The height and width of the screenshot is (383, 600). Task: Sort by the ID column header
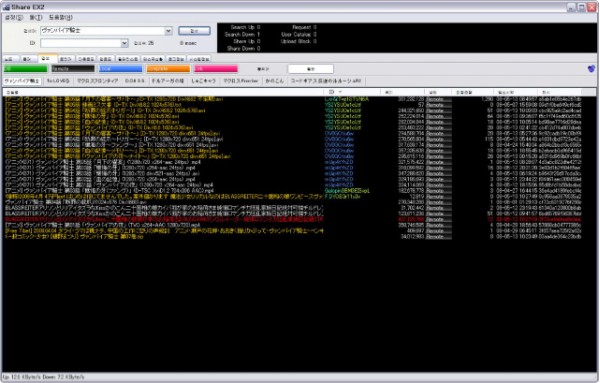[352, 92]
